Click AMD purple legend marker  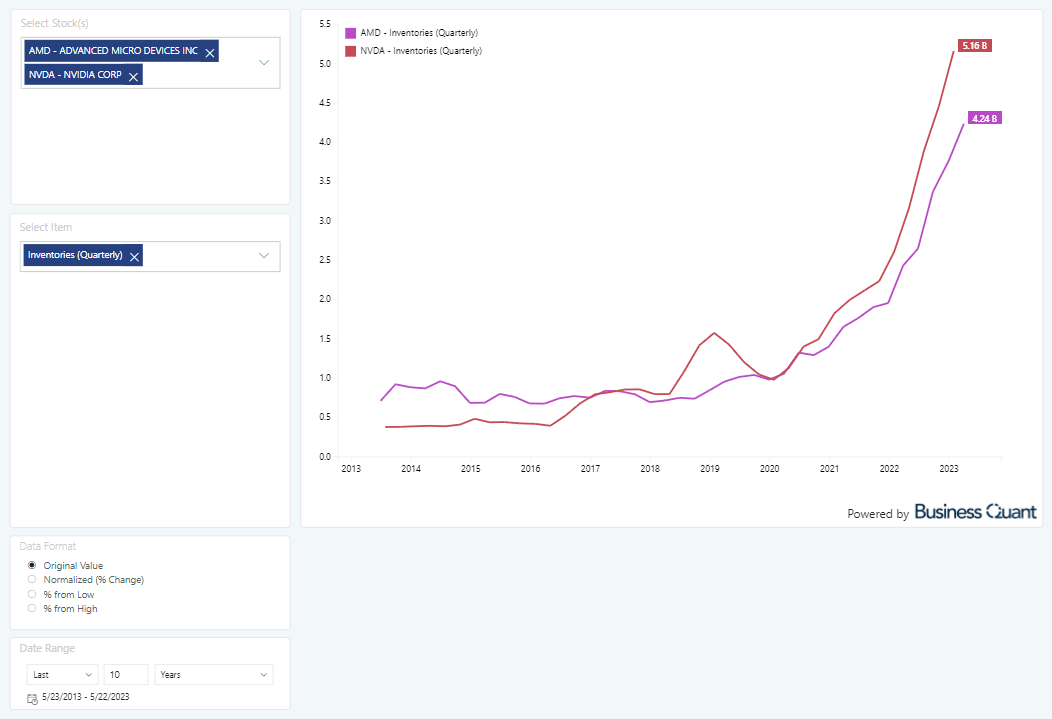click(x=351, y=33)
